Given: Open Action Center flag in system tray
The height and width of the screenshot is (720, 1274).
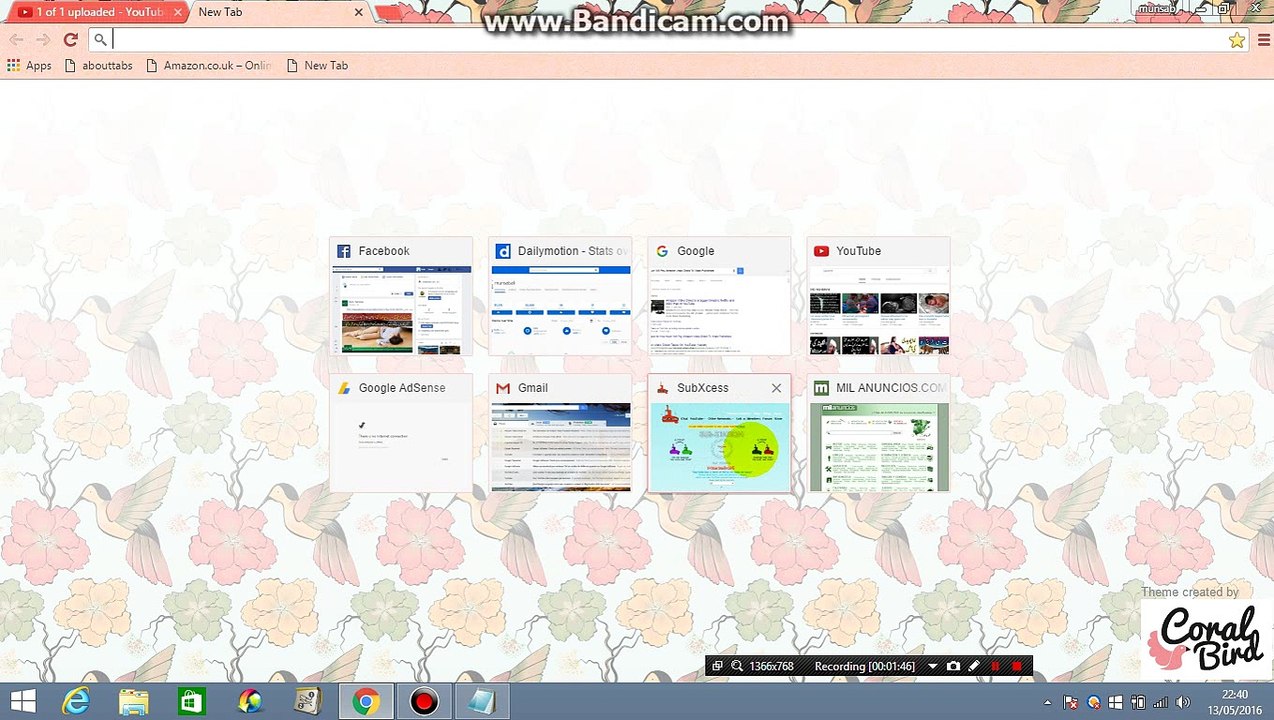Looking at the screenshot, I should tap(1070, 702).
